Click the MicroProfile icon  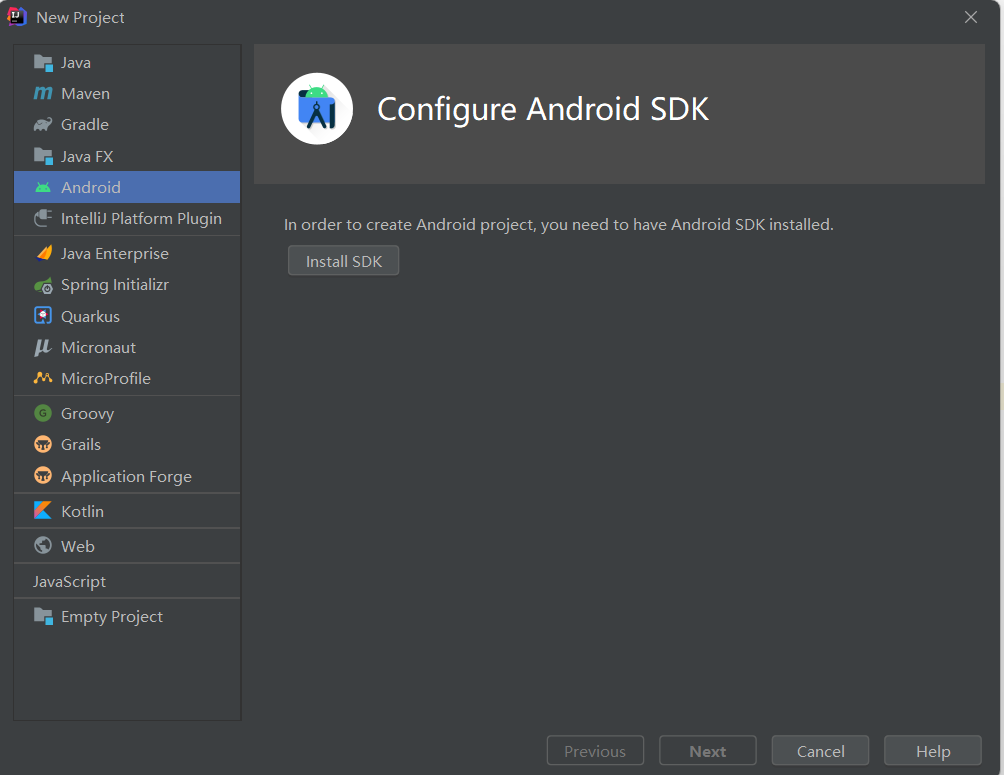point(43,379)
